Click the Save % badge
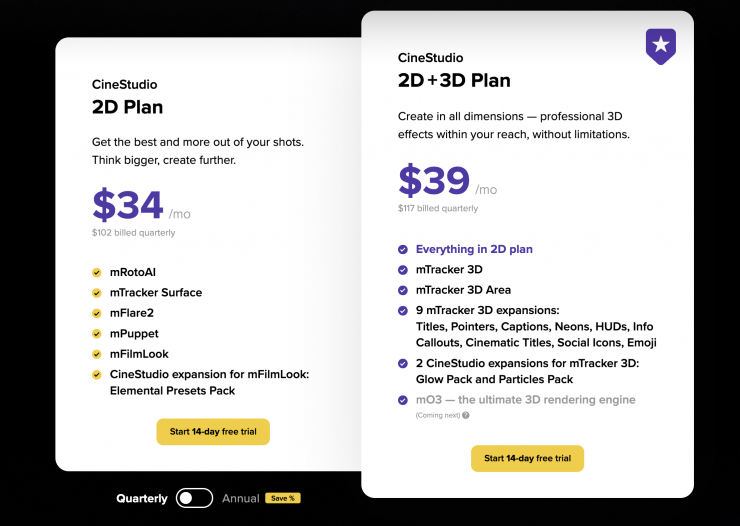 [x=282, y=498]
